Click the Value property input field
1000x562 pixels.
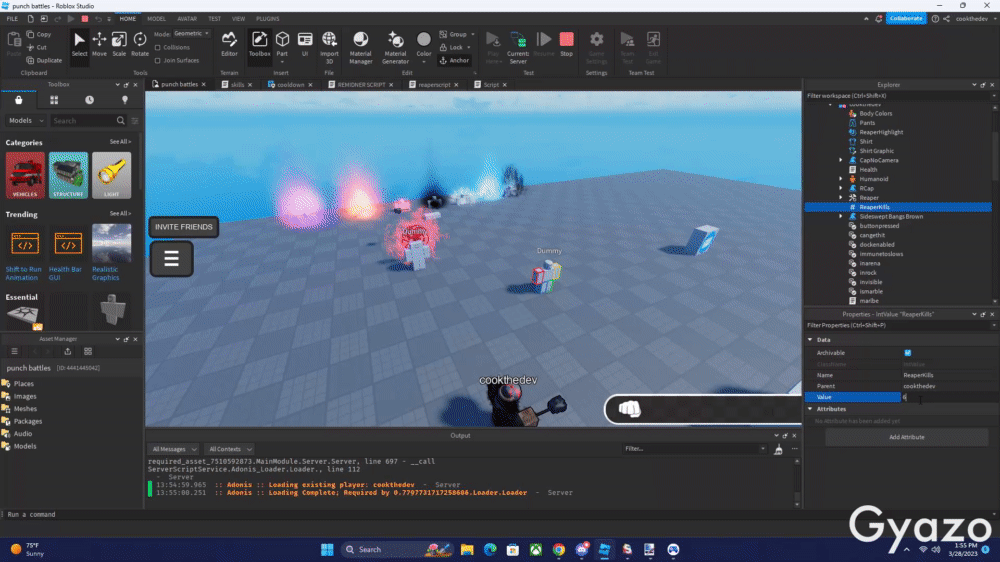coord(947,397)
